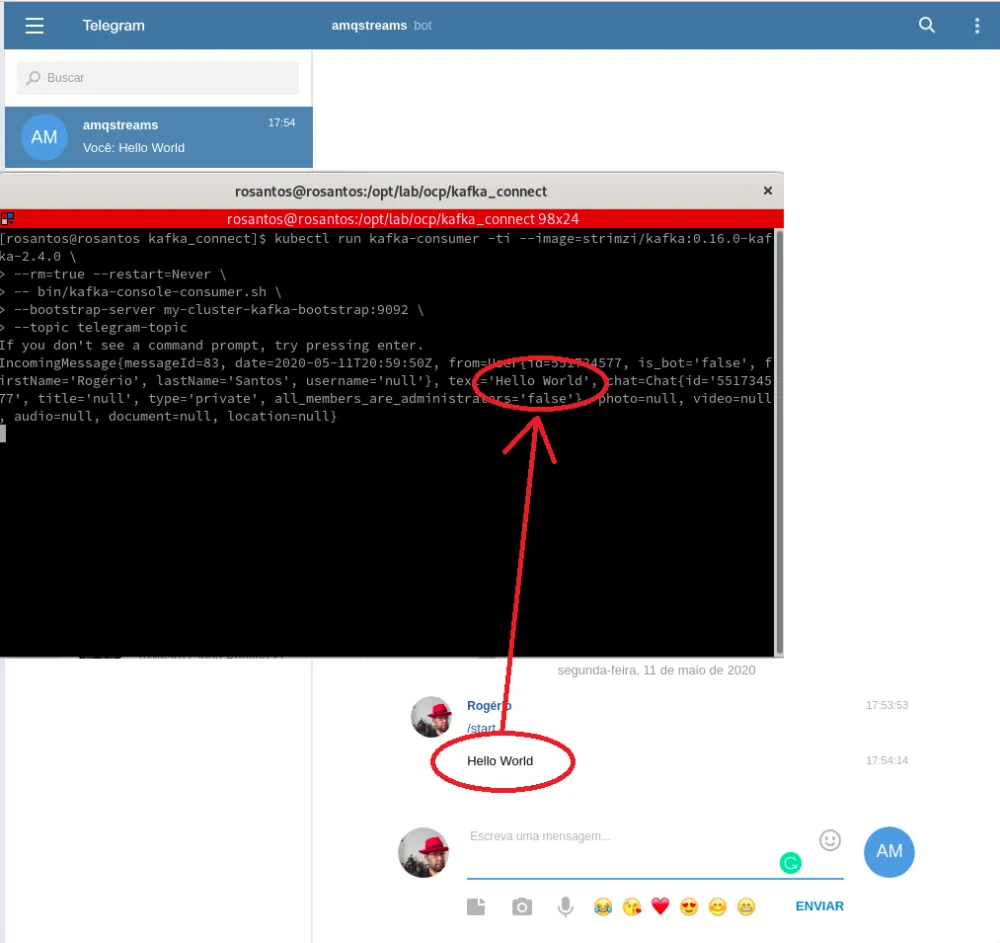Open the emoji picker beside message field
Image resolution: width=1000 pixels, height=943 pixels.
831,841
